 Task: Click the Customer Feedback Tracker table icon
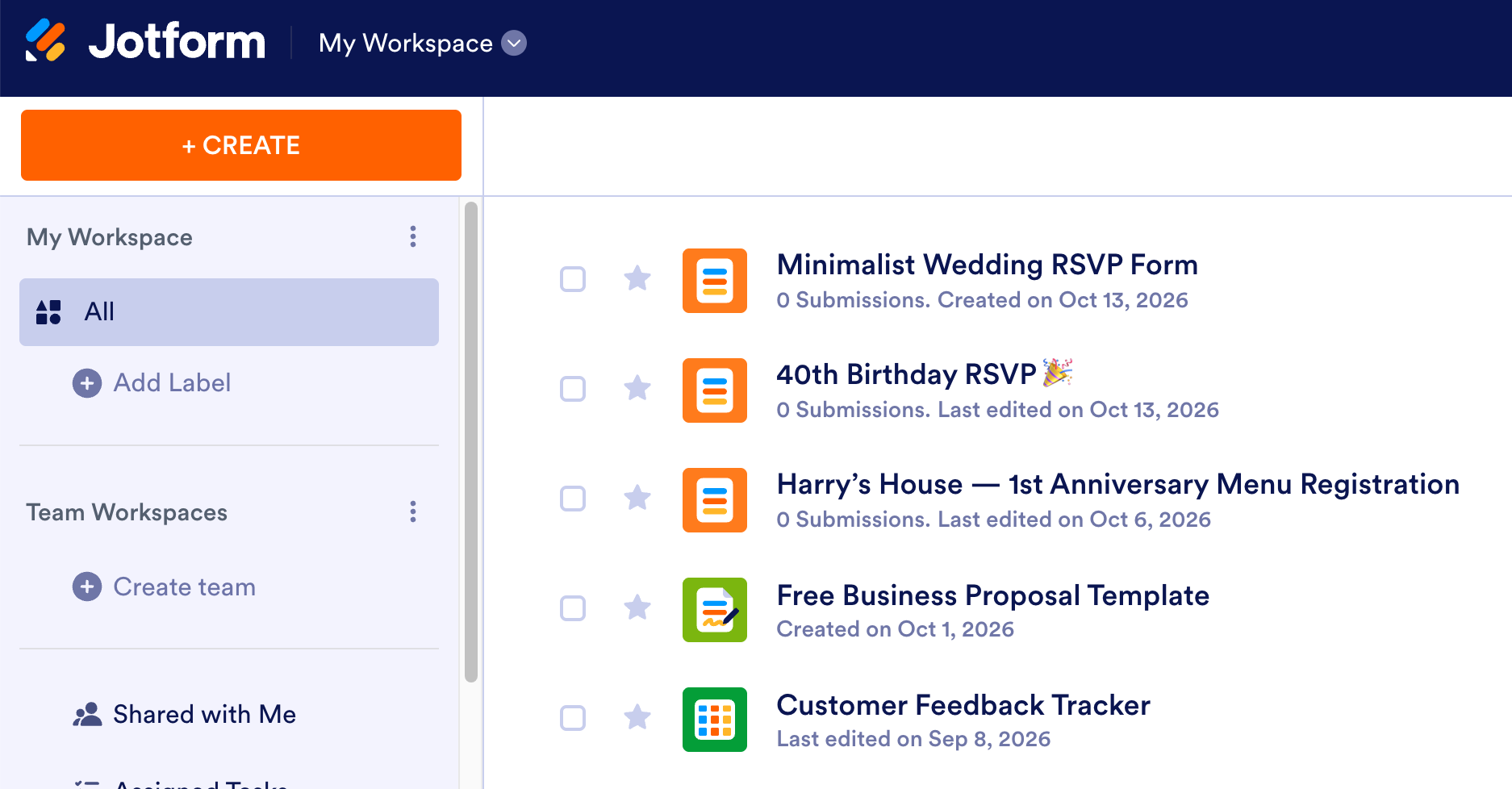pyautogui.click(x=715, y=720)
